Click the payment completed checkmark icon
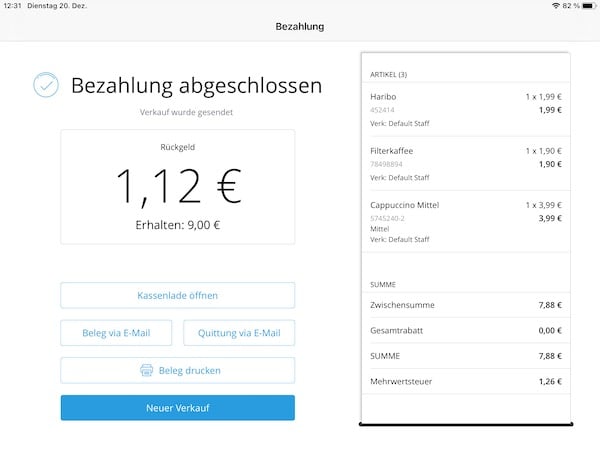Image resolution: width=600 pixels, height=450 pixels. [x=46, y=85]
